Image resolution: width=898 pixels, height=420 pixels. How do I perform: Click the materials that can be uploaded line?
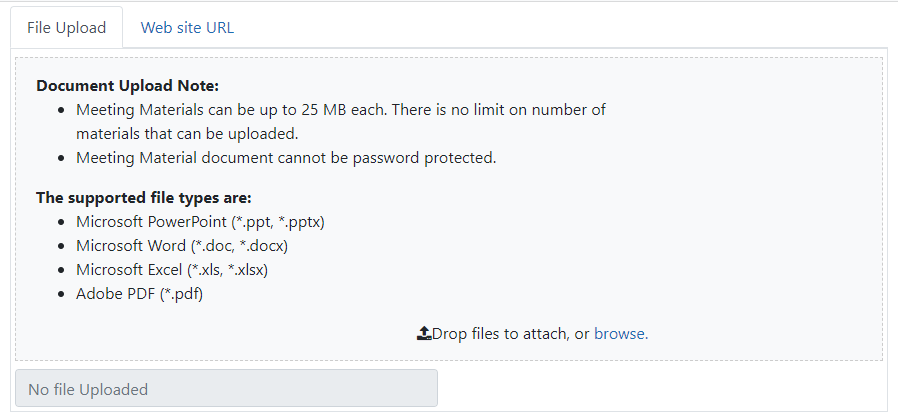[187, 134]
